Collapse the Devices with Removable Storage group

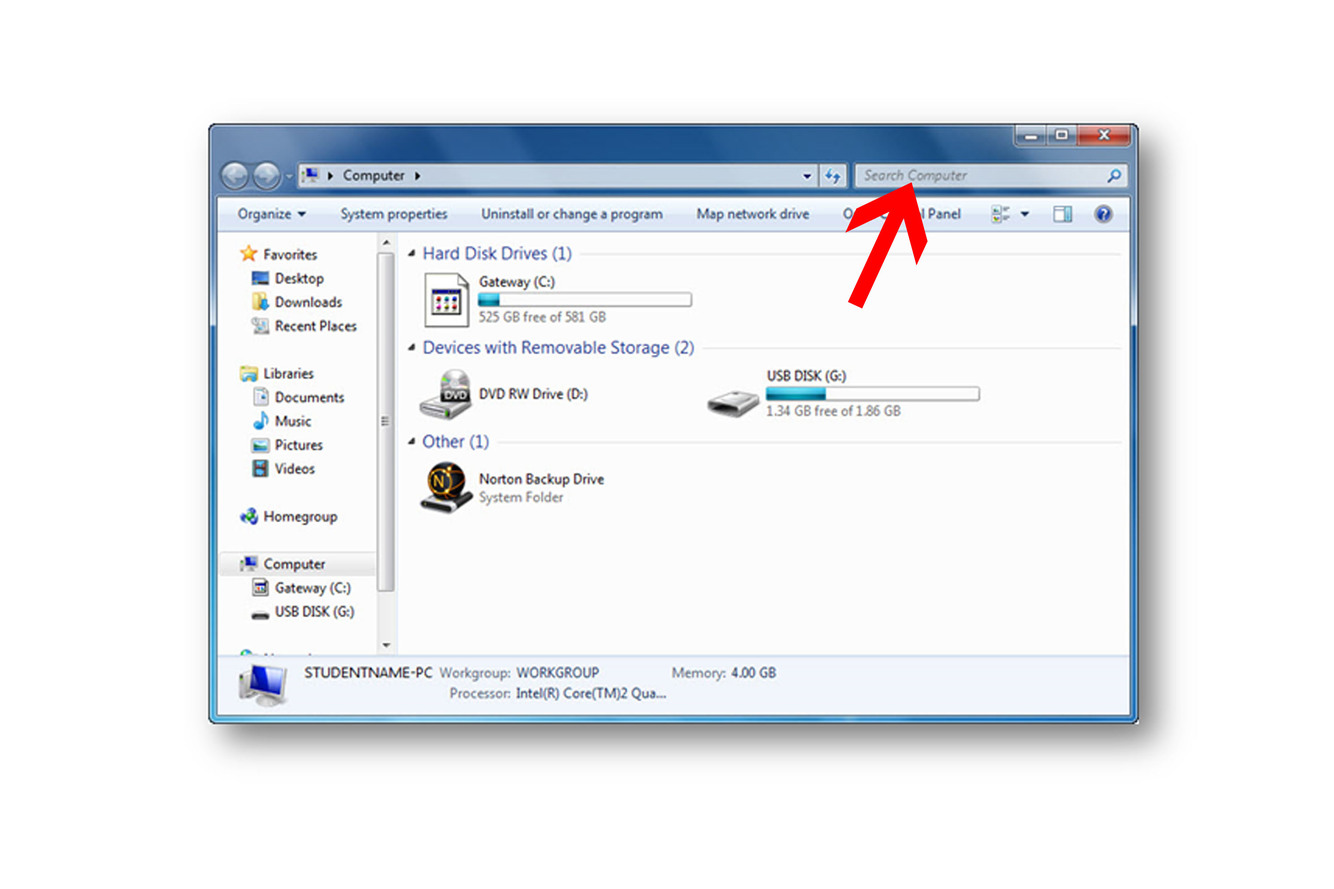pos(412,348)
